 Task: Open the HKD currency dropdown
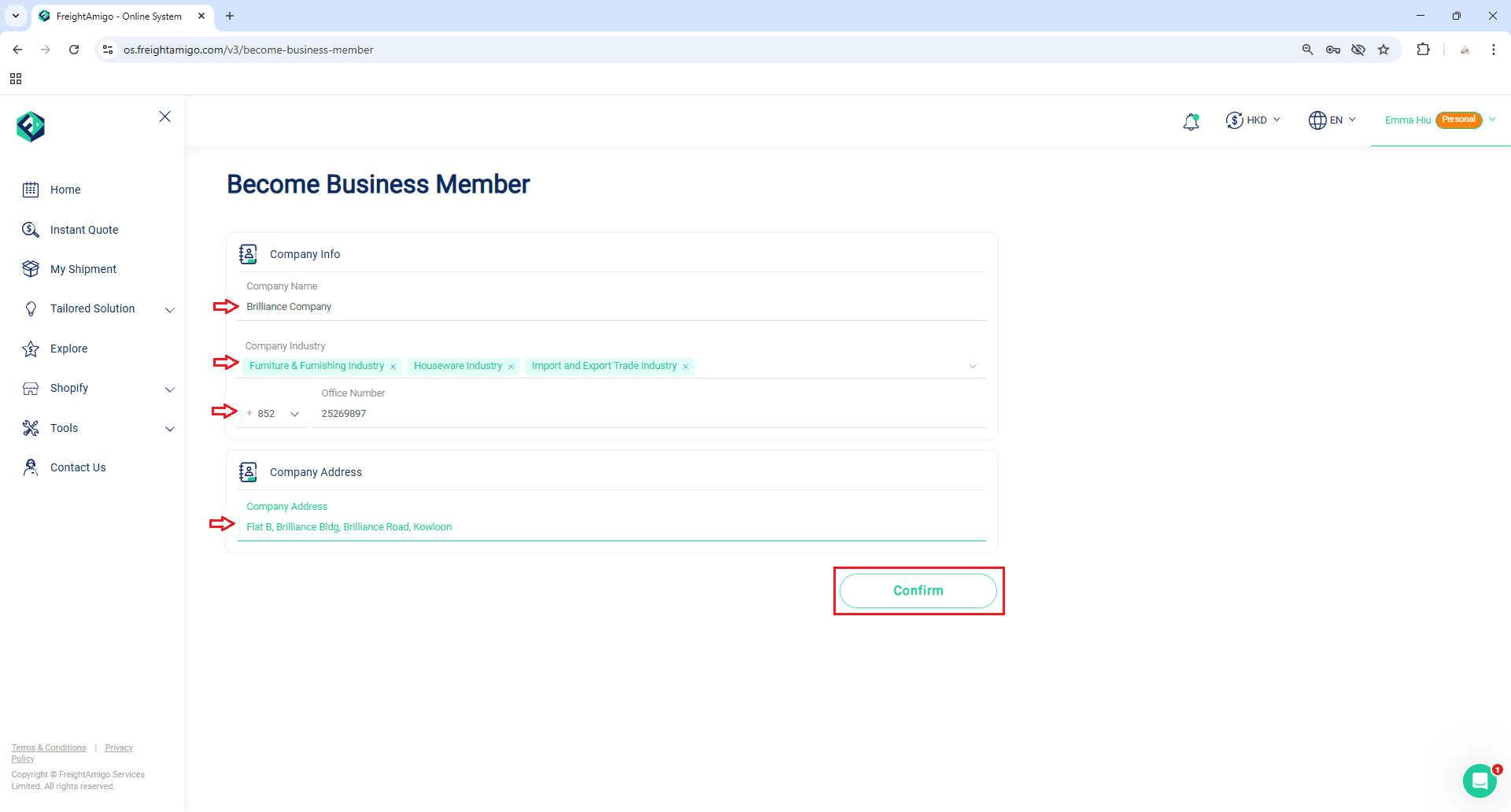click(1276, 120)
